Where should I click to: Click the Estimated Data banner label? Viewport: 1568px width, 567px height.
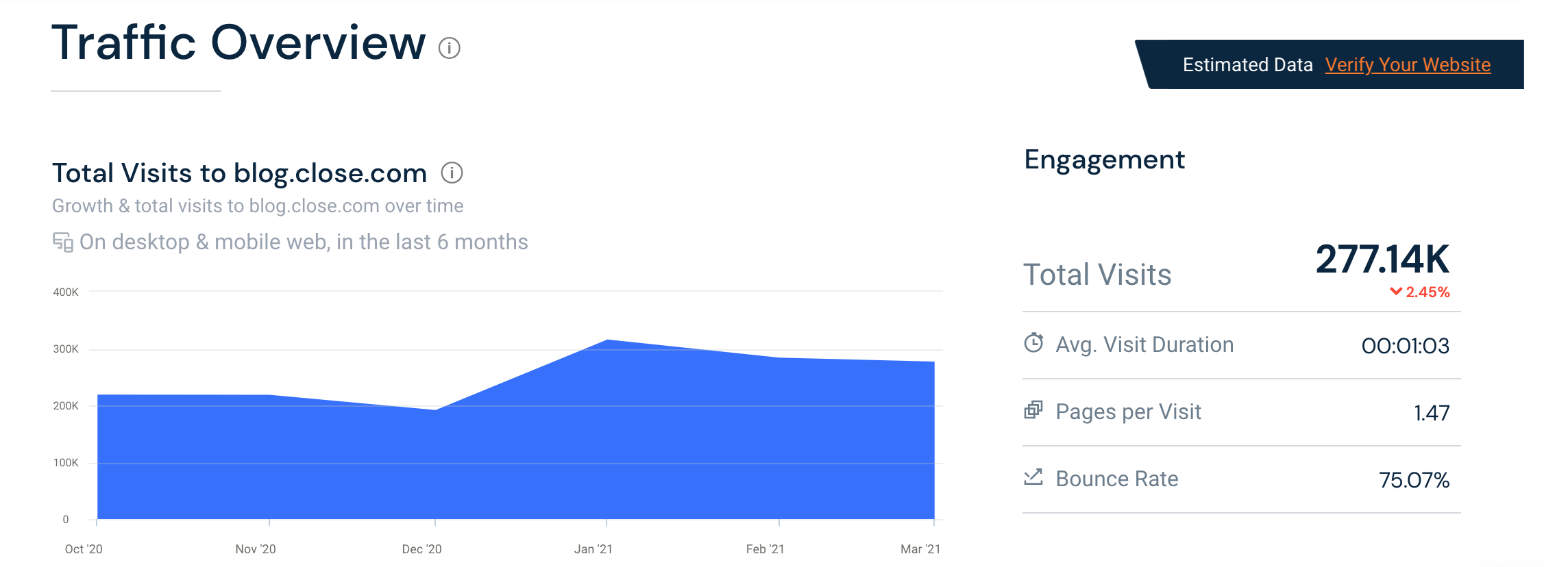coord(1247,64)
